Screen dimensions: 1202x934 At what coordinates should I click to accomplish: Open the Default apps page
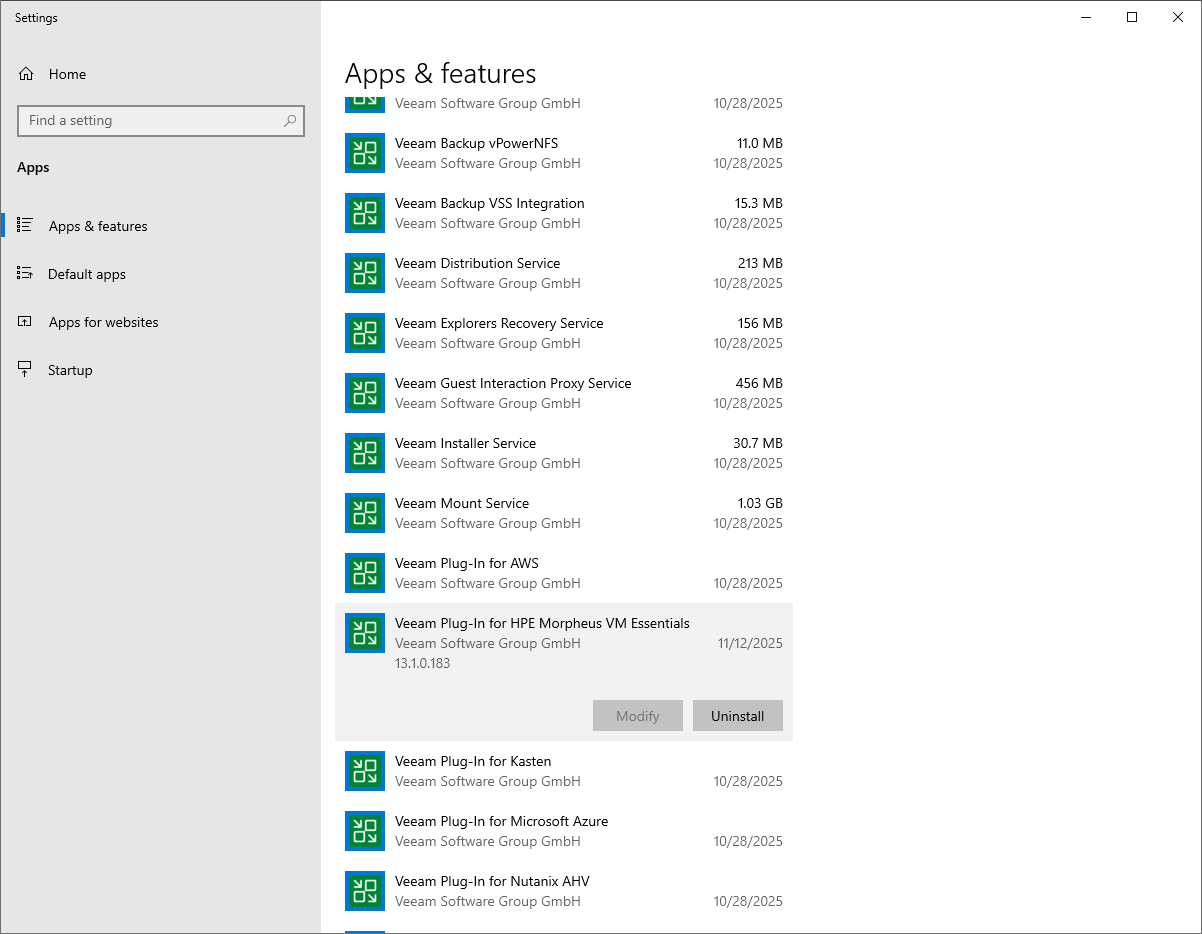pyautogui.click(x=86, y=273)
